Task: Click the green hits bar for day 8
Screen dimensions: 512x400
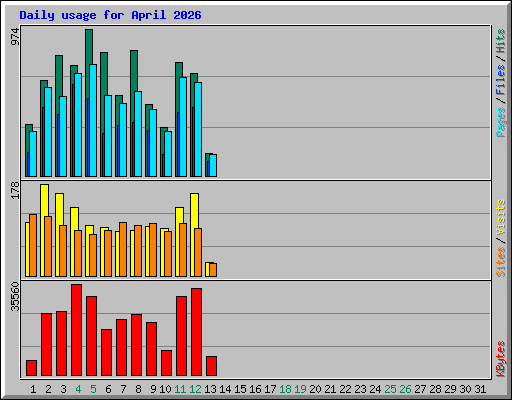Action: point(134,71)
